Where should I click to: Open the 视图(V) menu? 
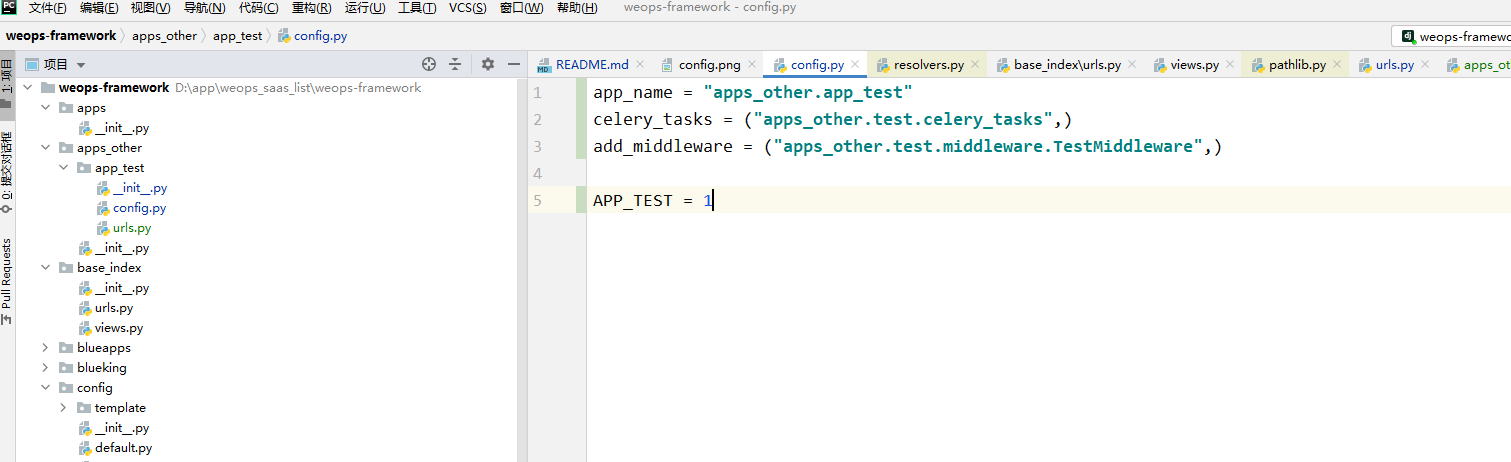click(151, 8)
